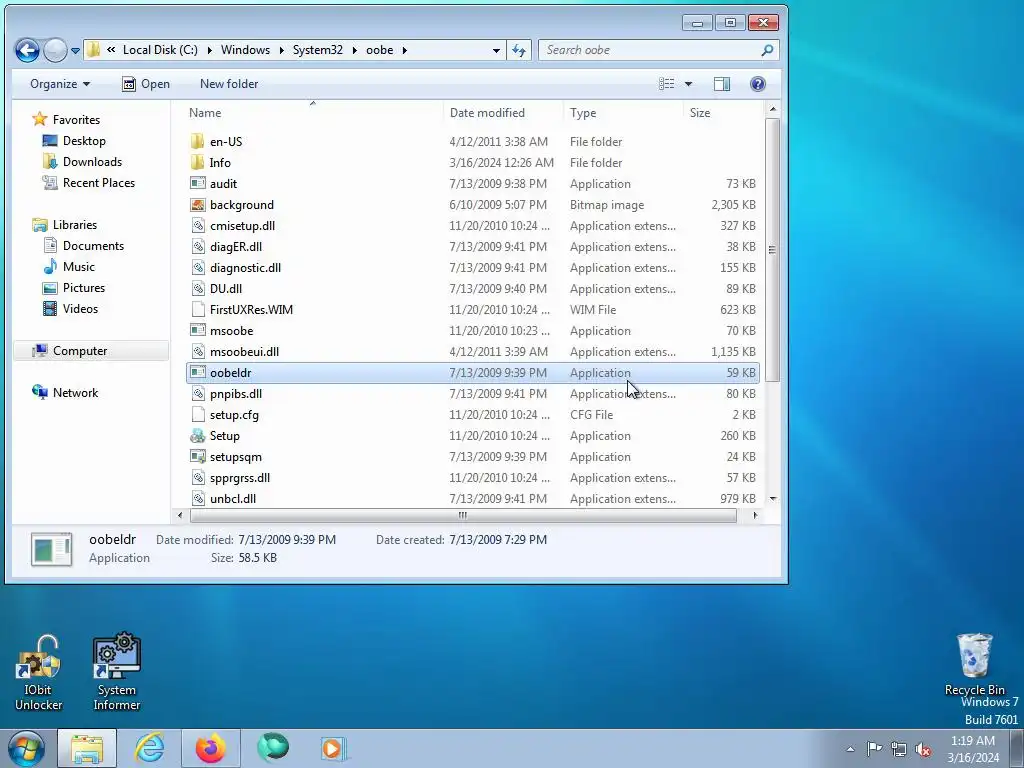Select the background bitmap icon
1024x768 pixels.
tap(197, 204)
